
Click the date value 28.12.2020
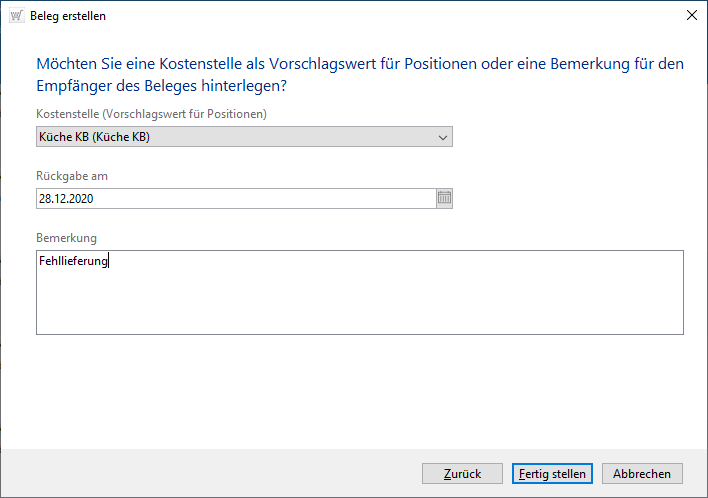tap(66, 198)
